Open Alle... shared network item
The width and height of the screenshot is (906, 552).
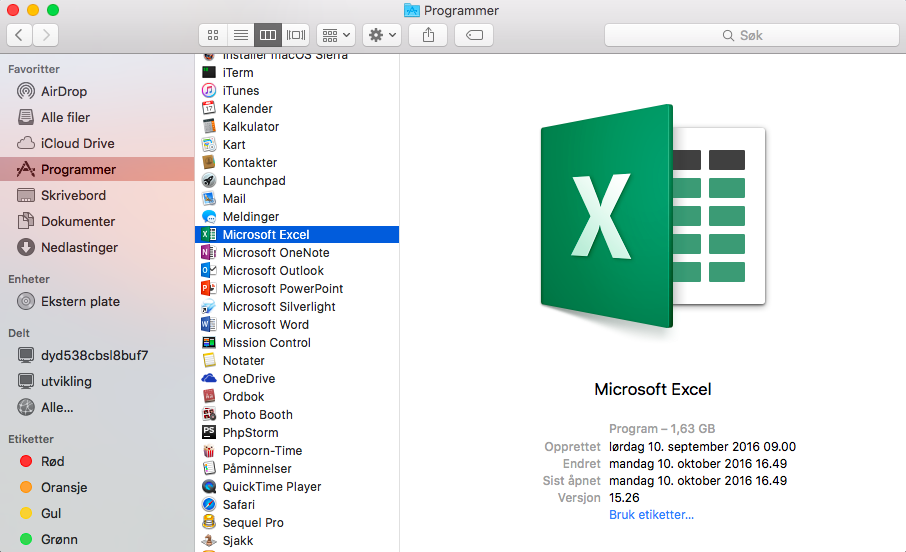click(97, 407)
